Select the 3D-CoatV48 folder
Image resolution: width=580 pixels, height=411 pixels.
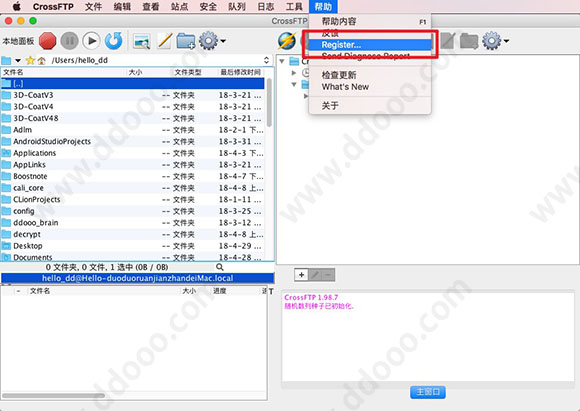tap(133, 118)
